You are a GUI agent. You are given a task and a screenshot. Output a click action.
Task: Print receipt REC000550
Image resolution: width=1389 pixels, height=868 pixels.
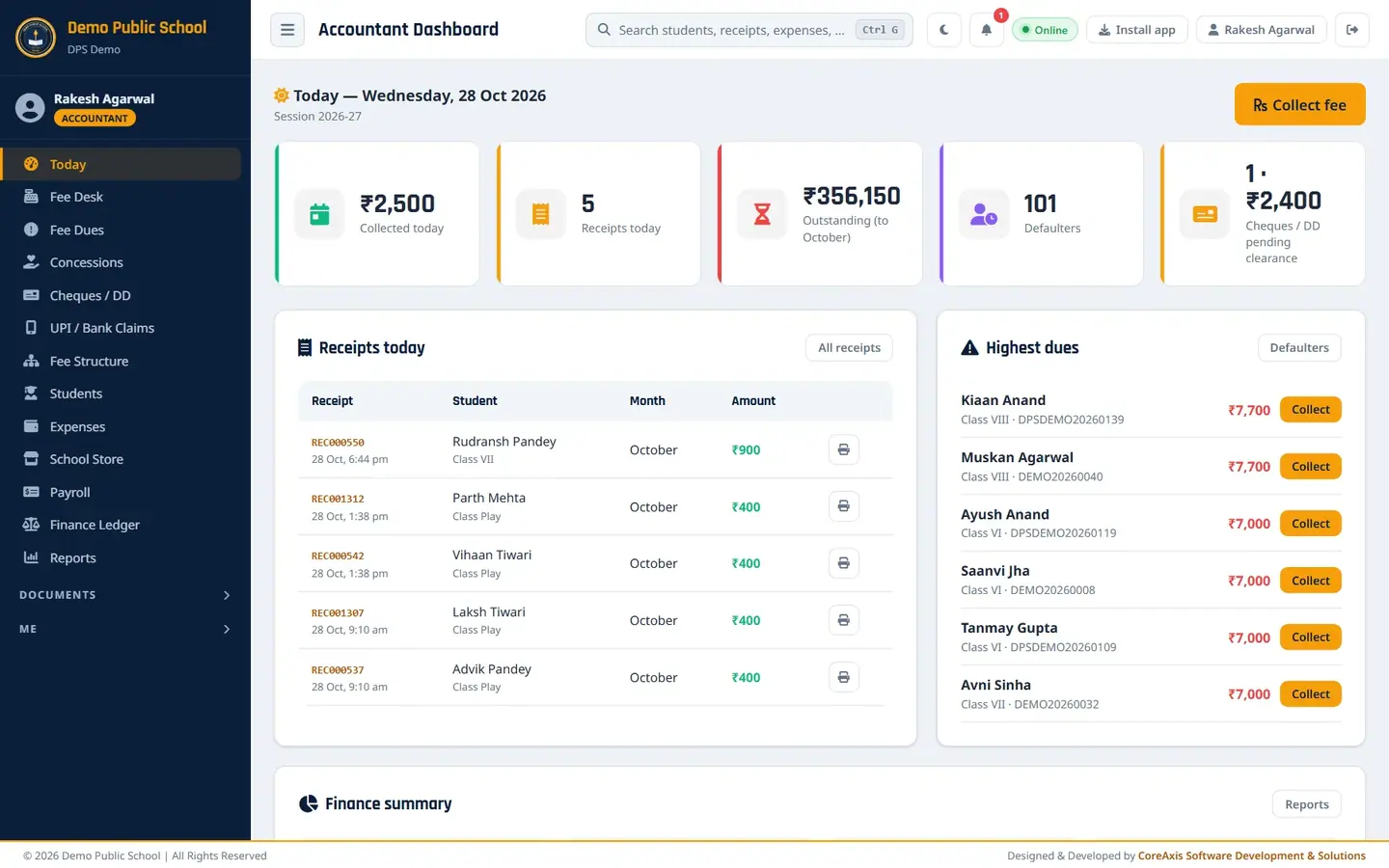point(843,449)
